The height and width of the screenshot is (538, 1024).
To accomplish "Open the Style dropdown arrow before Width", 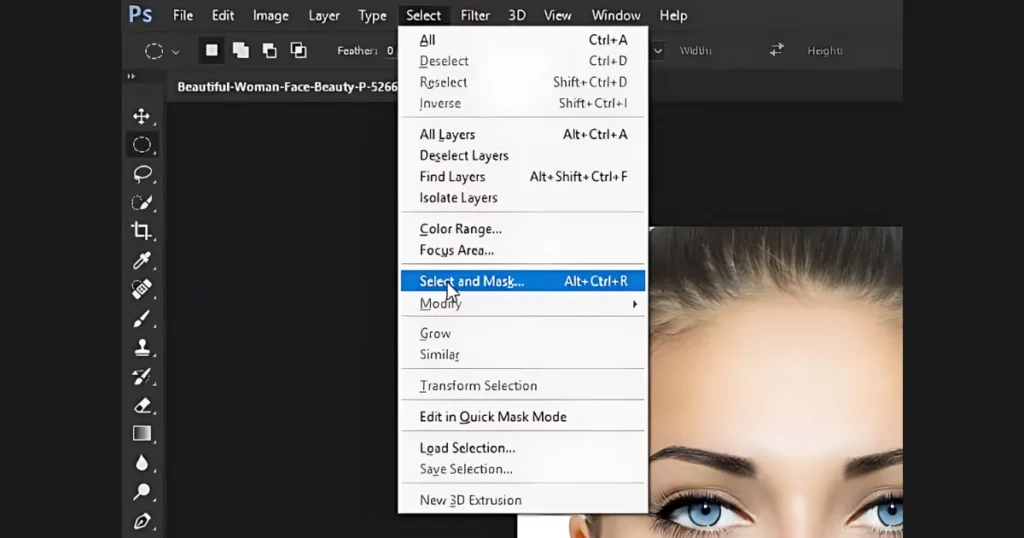I will 658,51.
